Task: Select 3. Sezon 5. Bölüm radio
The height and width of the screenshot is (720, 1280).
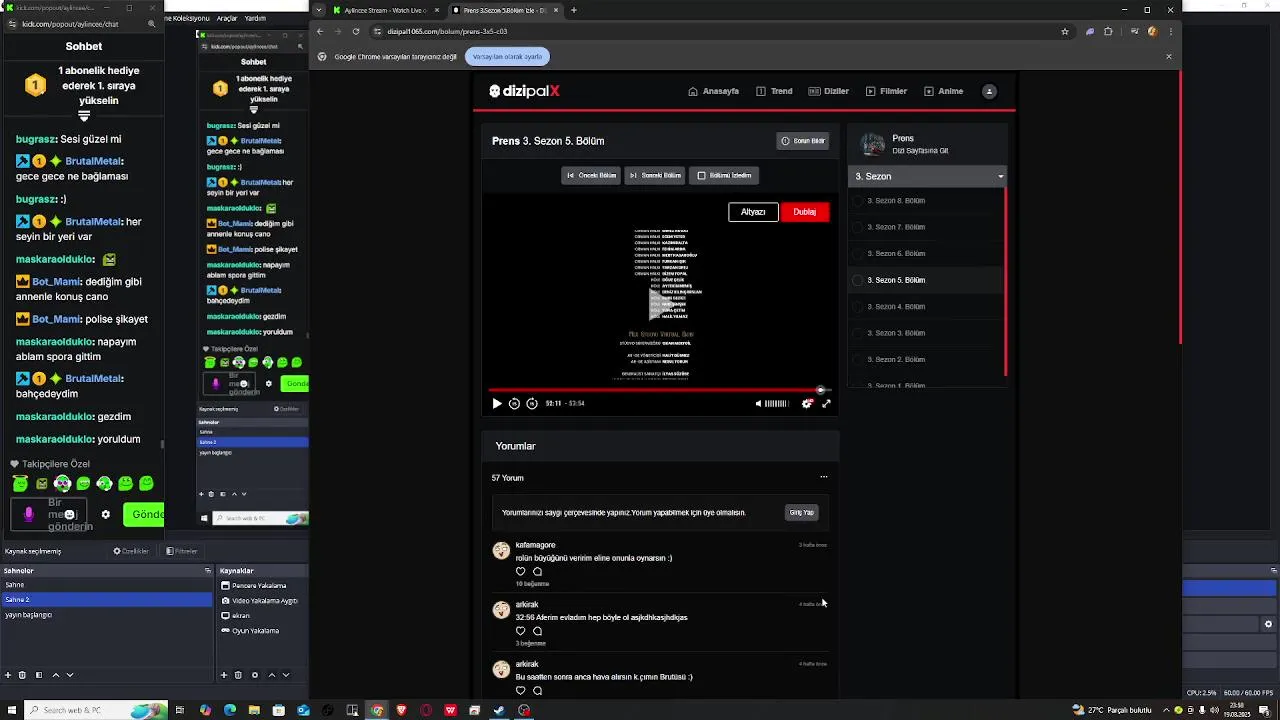Action: click(x=857, y=280)
